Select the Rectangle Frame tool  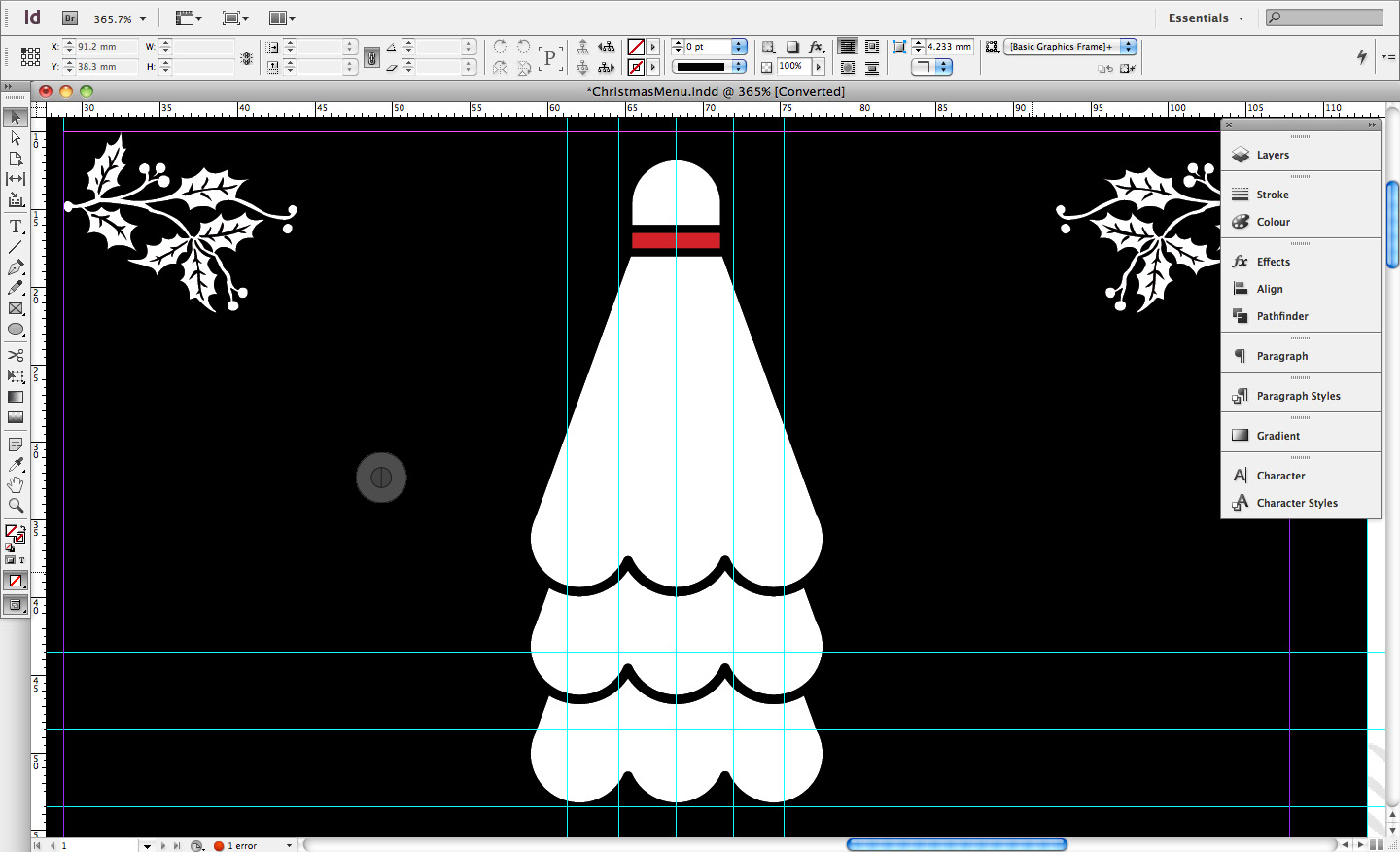pyautogui.click(x=16, y=308)
